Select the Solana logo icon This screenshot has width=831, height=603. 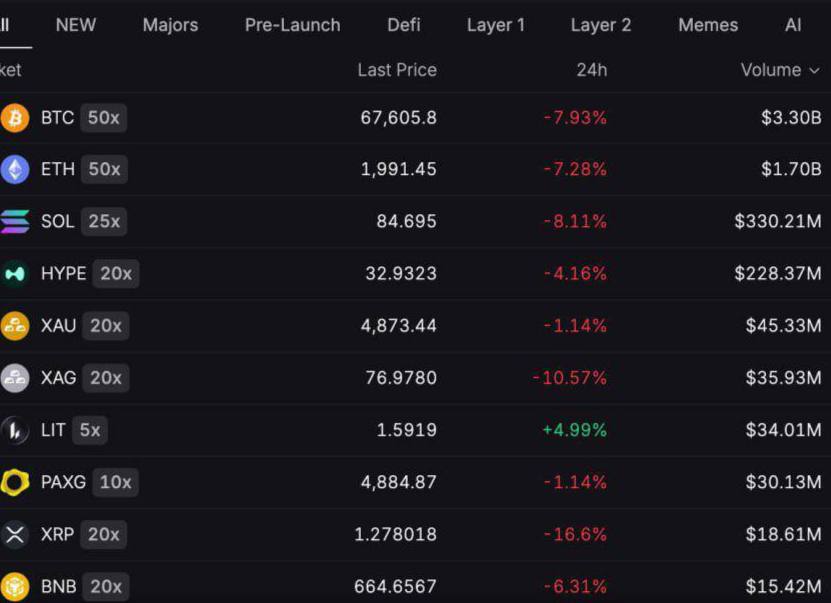pyautogui.click(x=15, y=221)
